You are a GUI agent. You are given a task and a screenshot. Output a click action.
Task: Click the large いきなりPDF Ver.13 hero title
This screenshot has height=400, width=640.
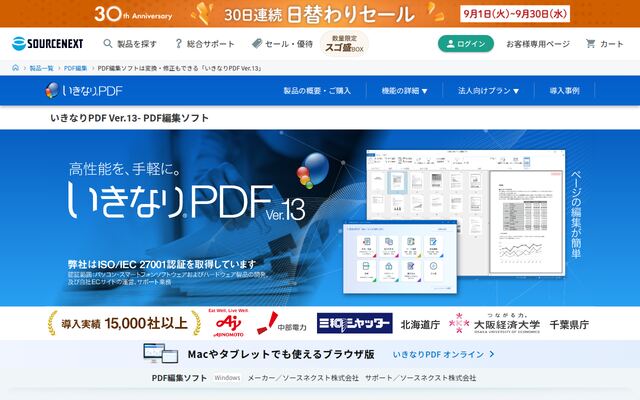tap(187, 202)
